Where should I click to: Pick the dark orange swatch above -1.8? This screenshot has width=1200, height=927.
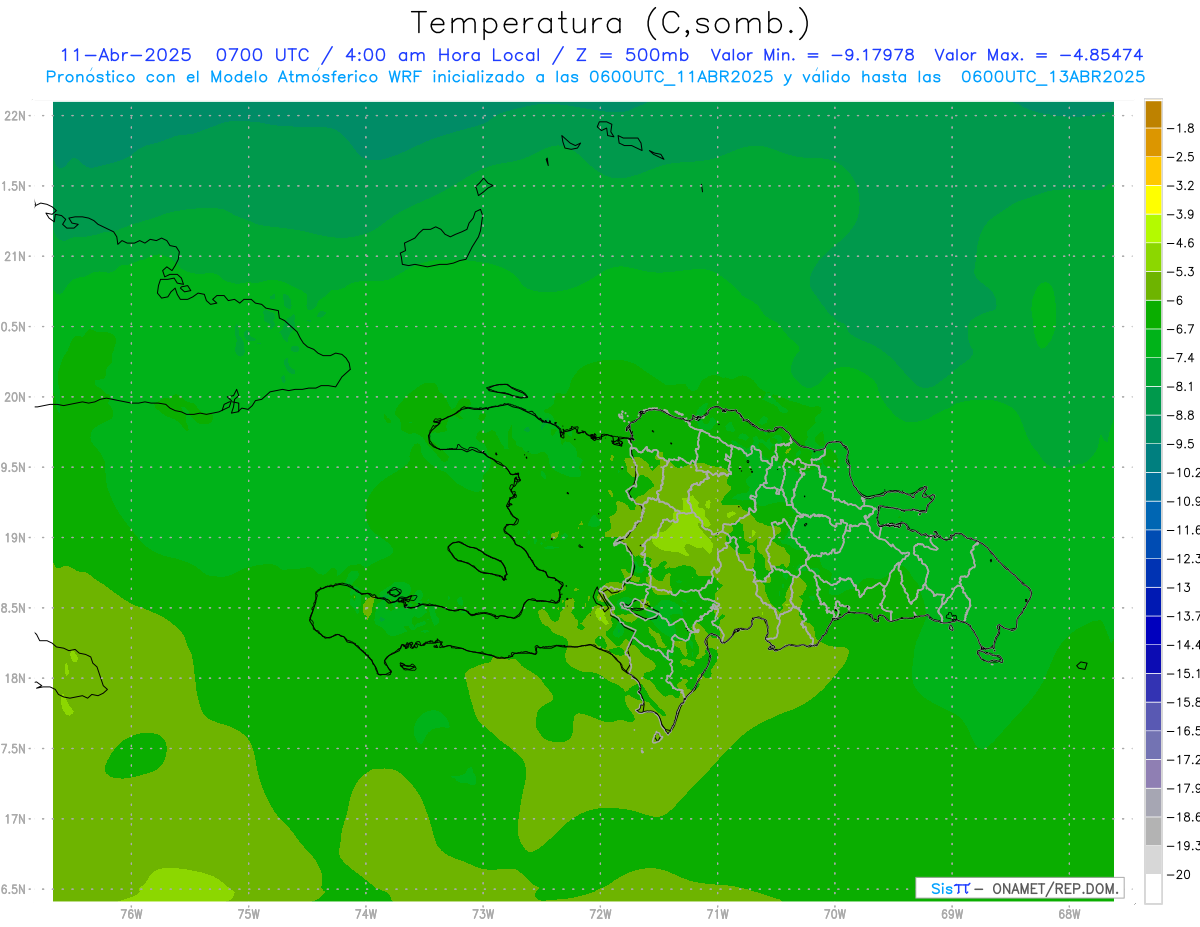tap(1153, 114)
